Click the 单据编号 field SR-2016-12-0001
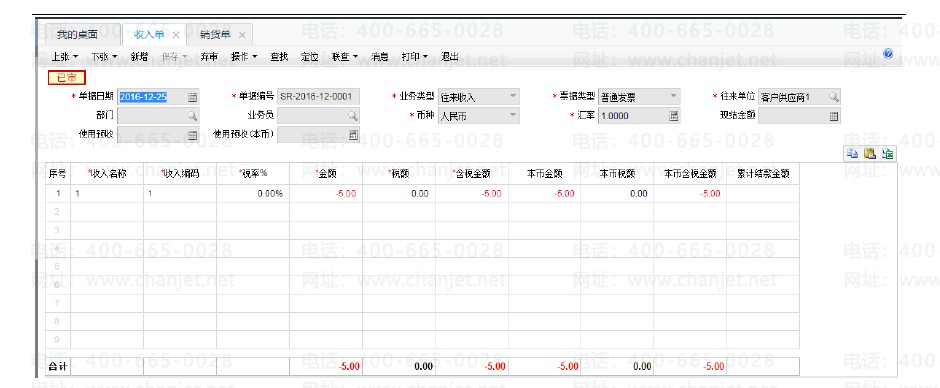 (x=318, y=97)
